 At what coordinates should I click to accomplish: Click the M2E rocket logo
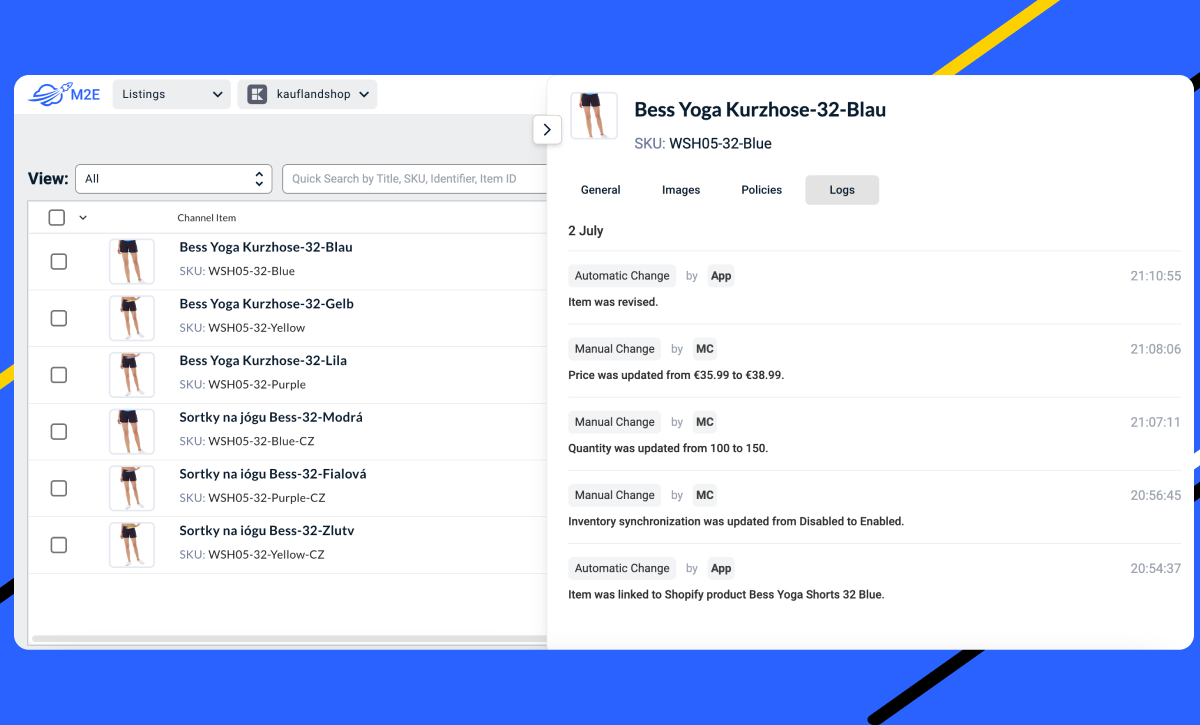pyautogui.click(x=64, y=94)
